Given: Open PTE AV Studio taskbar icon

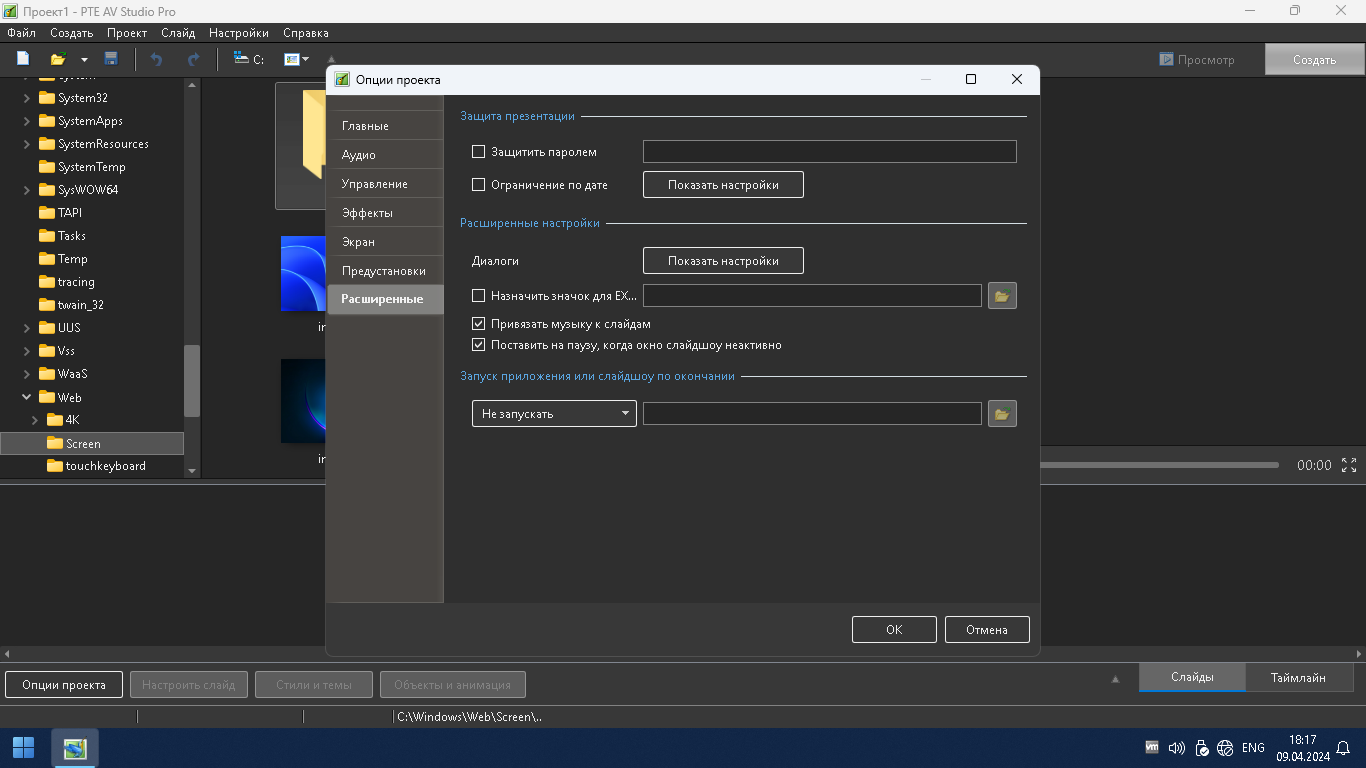Looking at the screenshot, I should 75,748.
